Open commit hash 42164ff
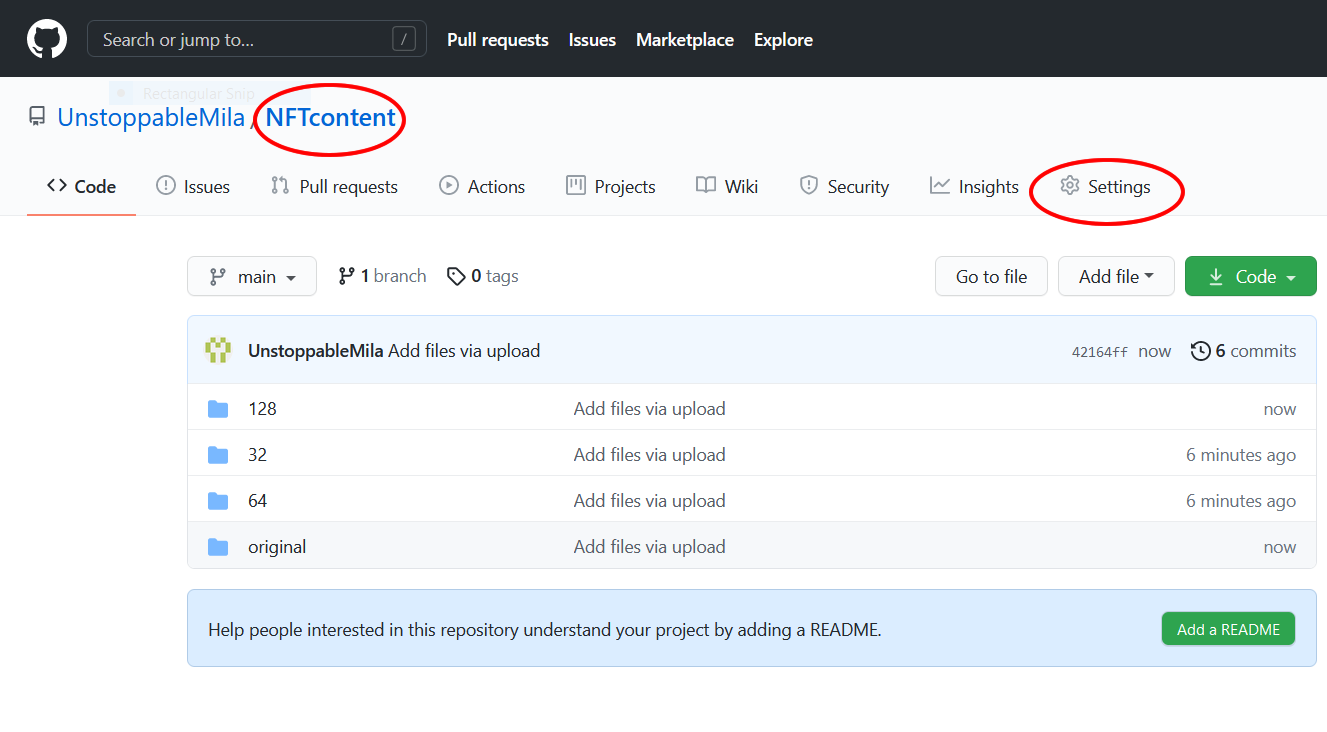This screenshot has width=1327, height=732. click(1100, 352)
